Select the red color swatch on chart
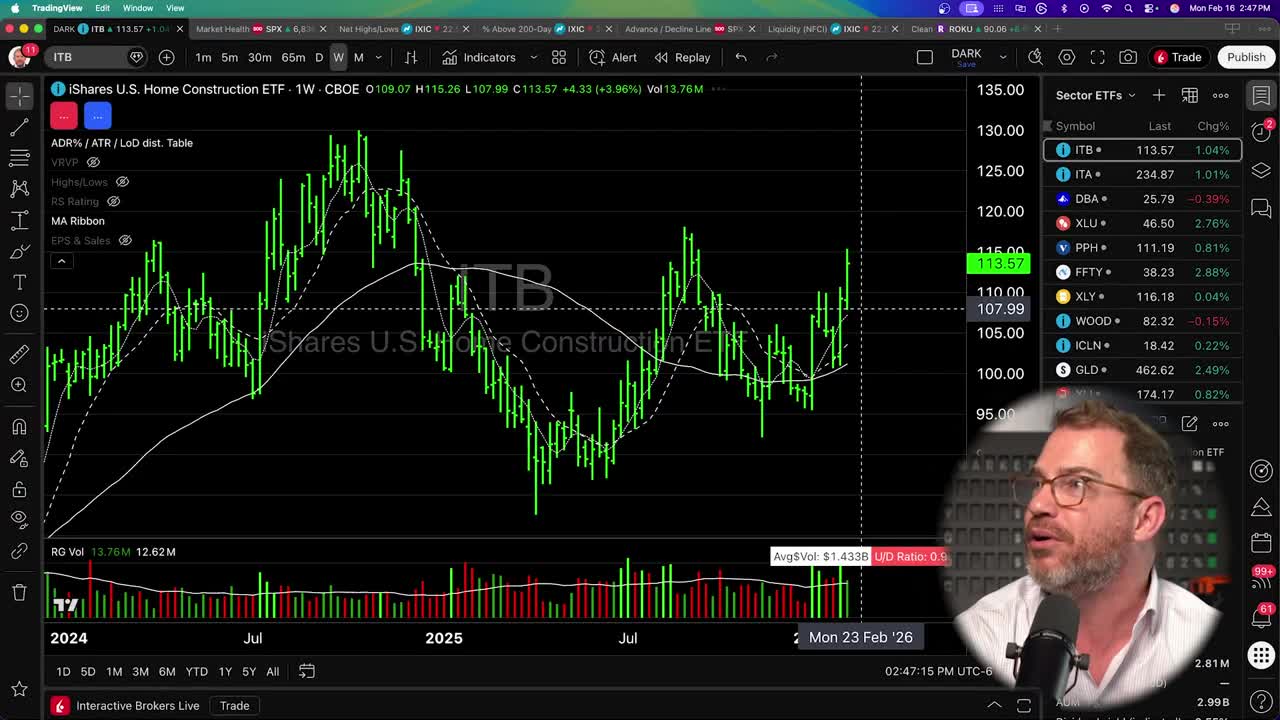Image resolution: width=1280 pixels, height=720 pixels. [x=63, y=115]
